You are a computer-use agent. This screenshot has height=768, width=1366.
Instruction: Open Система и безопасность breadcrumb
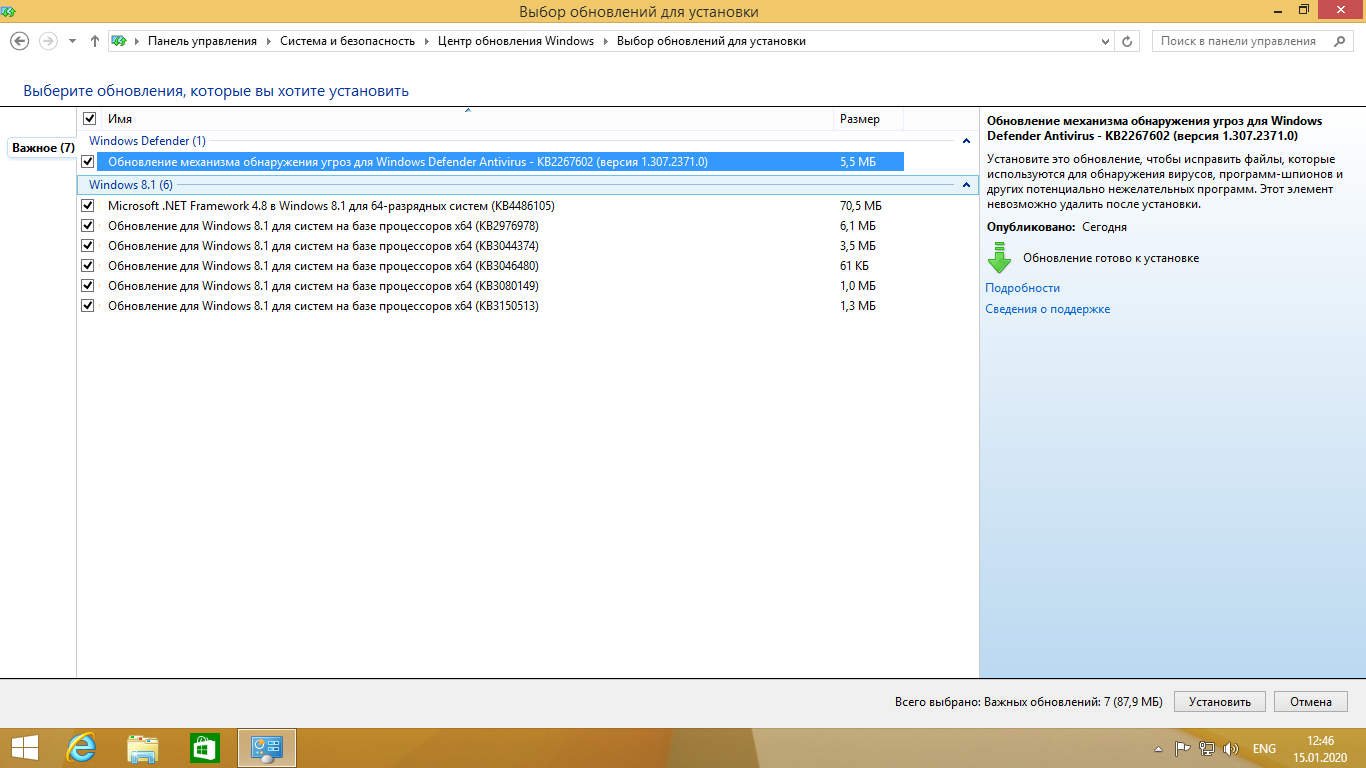click(347, 41)
